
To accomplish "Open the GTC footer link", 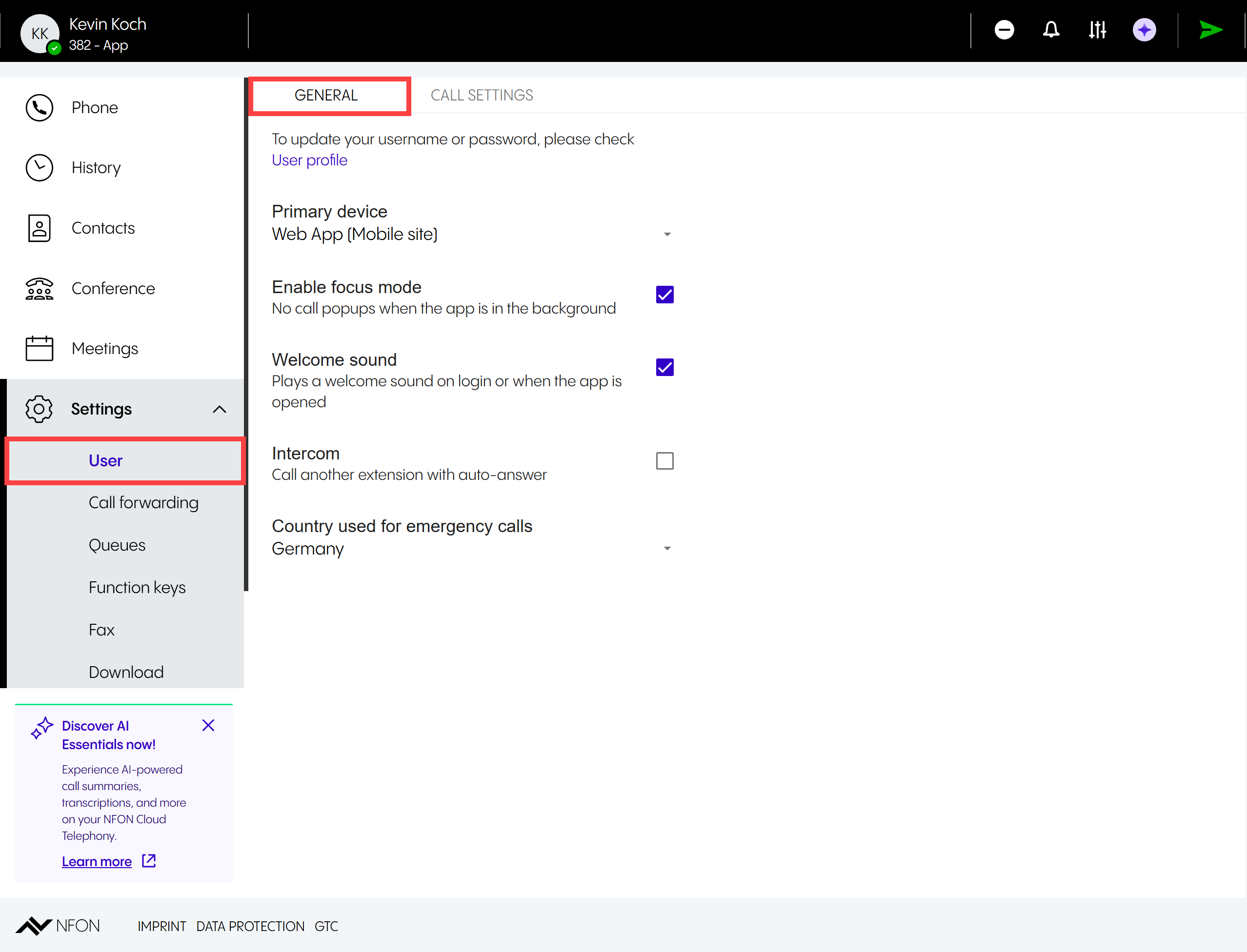I will tap(326, 927).
